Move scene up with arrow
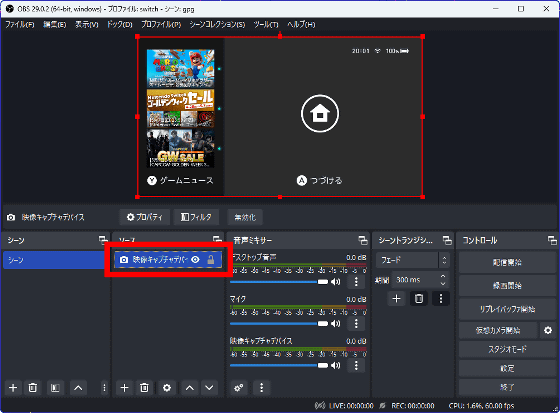Viewport: 560px width, 413px height. [78, 388]
